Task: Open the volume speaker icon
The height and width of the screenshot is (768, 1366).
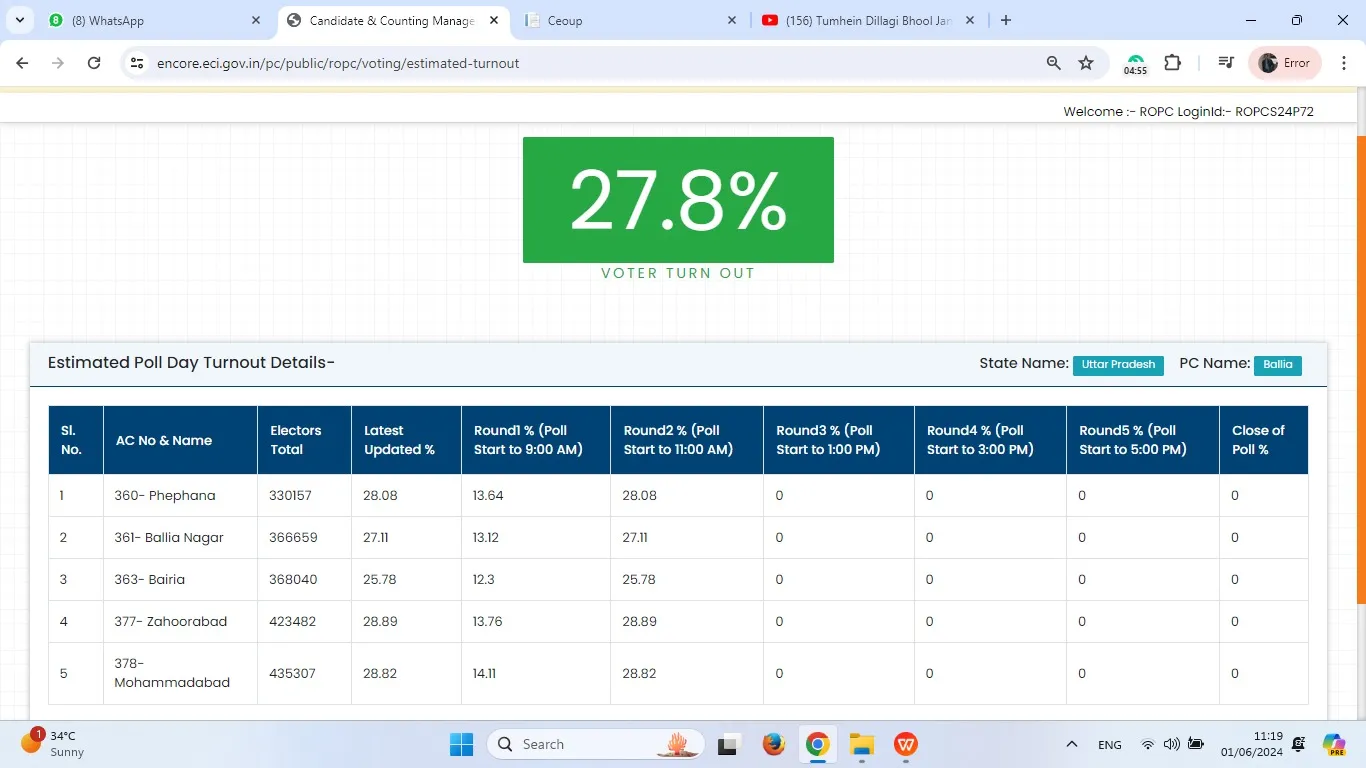Action: [x=1171, y=745]
